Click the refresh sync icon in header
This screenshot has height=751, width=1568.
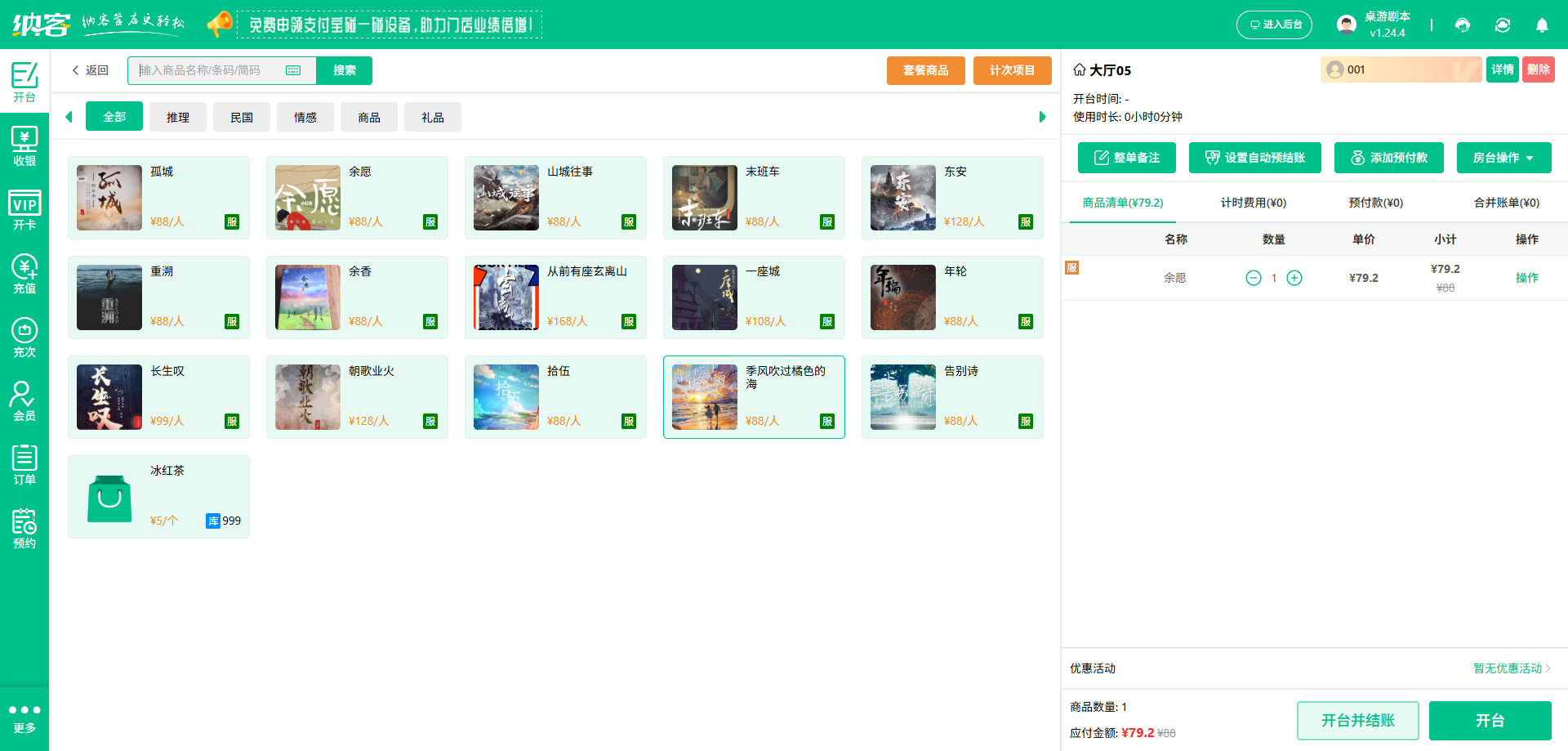click(x=1503, y=25)
